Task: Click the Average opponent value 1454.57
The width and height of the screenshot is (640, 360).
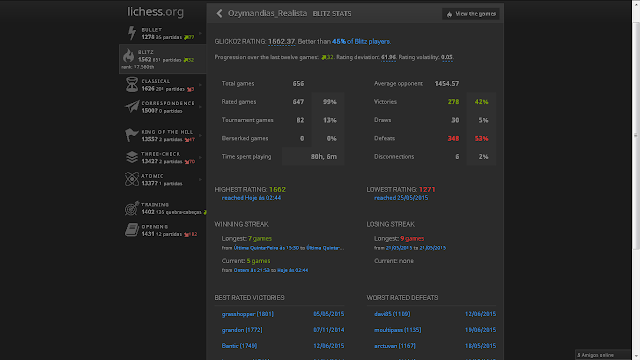Action: [x=447, y=84]
